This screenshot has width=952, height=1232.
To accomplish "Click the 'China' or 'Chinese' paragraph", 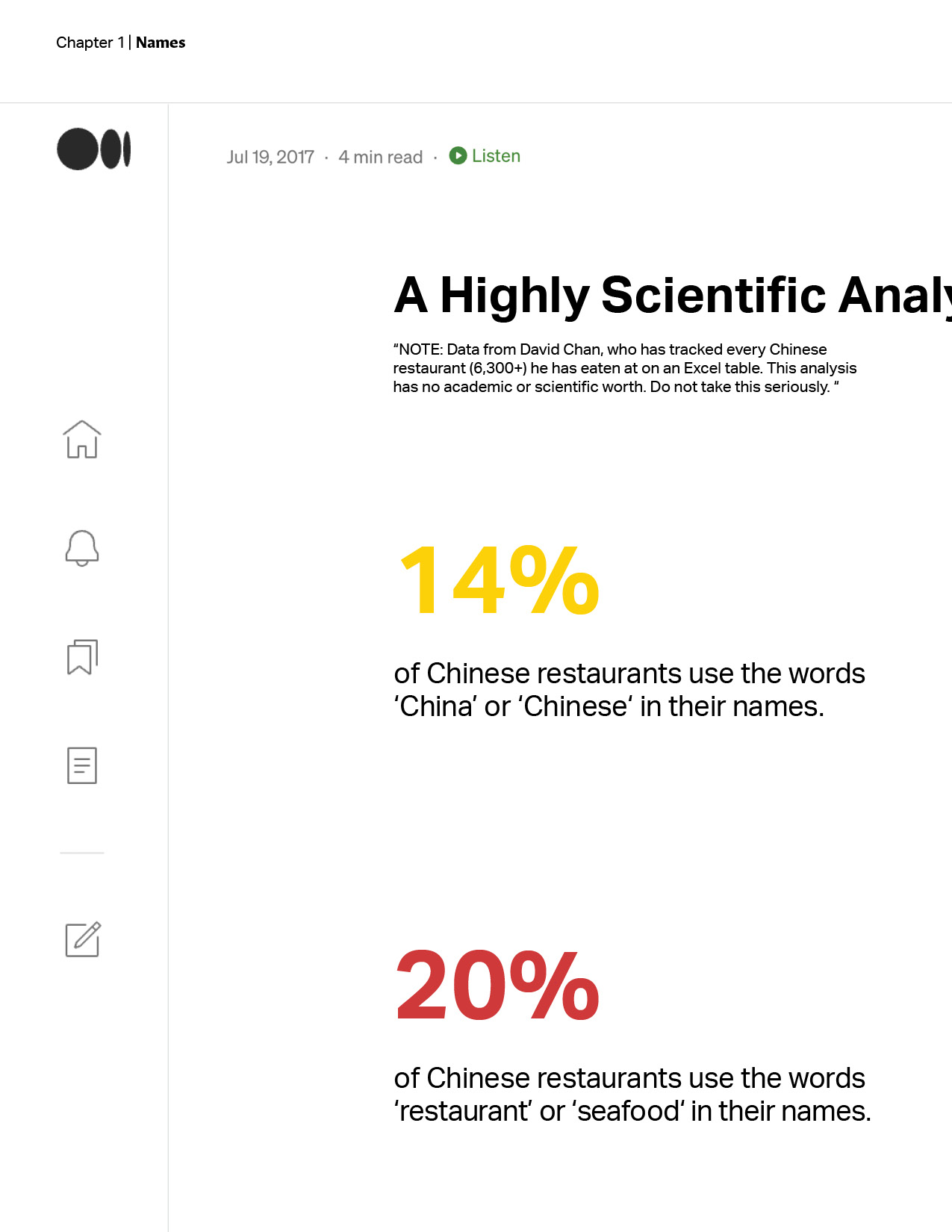I will [629, 690].
